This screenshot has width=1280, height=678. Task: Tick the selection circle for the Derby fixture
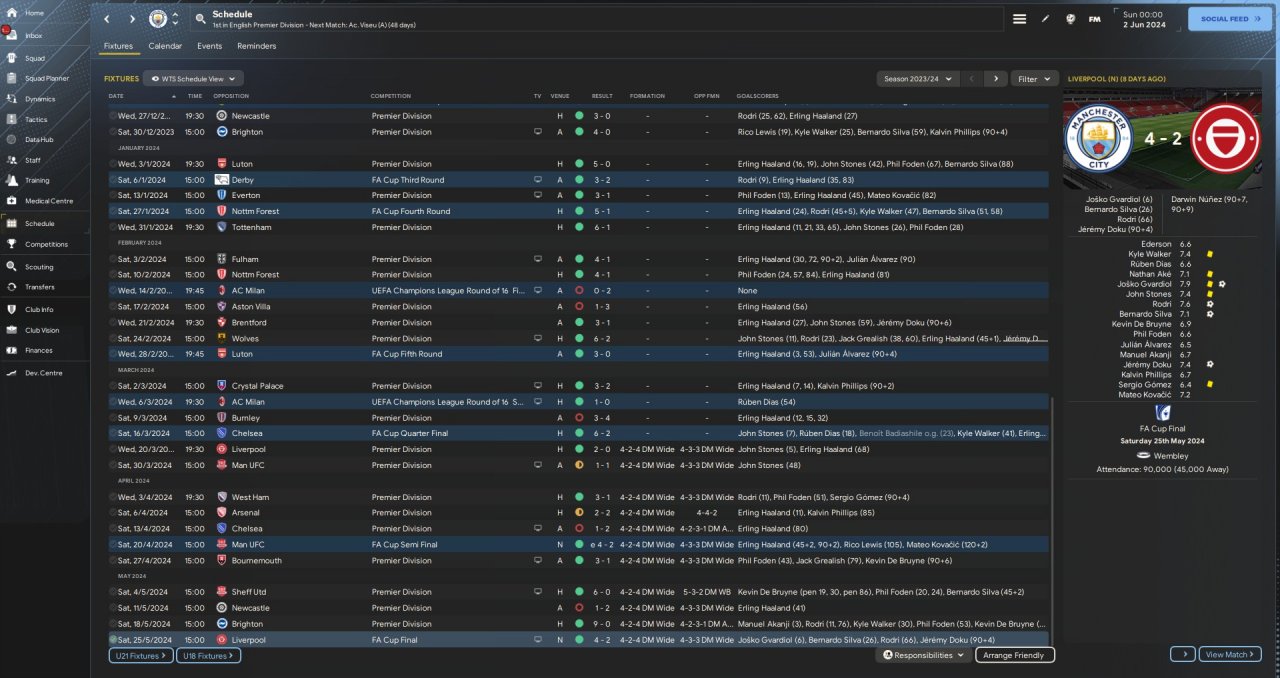[113, 180]
